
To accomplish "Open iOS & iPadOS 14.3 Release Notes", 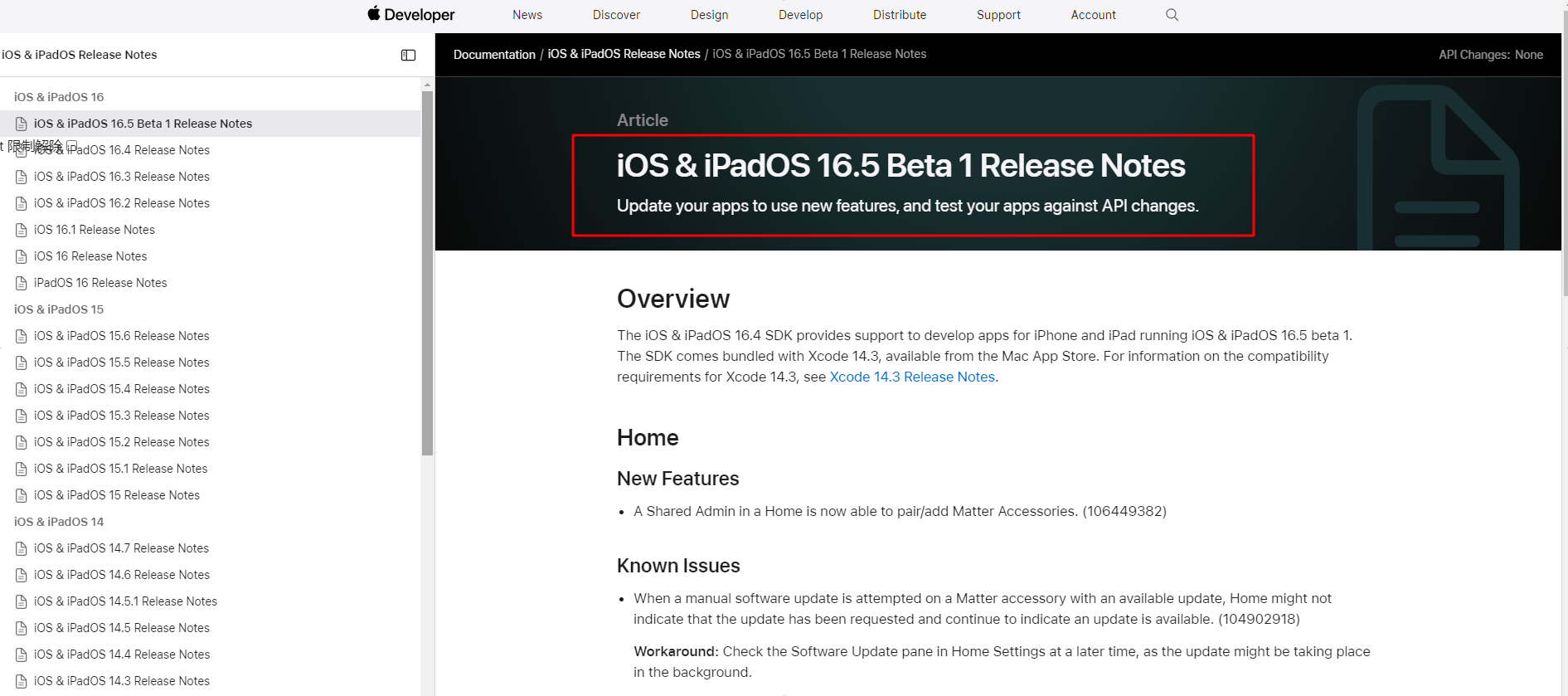I will (122, 681).
